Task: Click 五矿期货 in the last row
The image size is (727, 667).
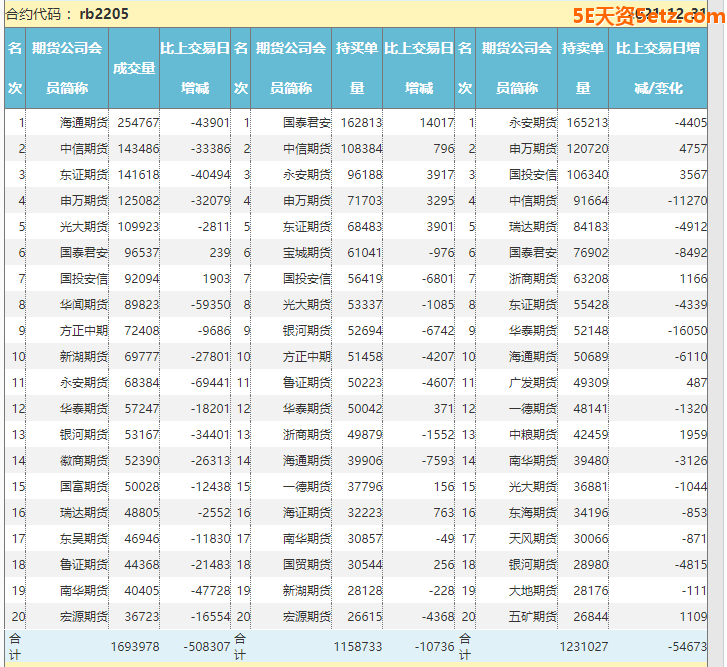Action: point(532,616)
